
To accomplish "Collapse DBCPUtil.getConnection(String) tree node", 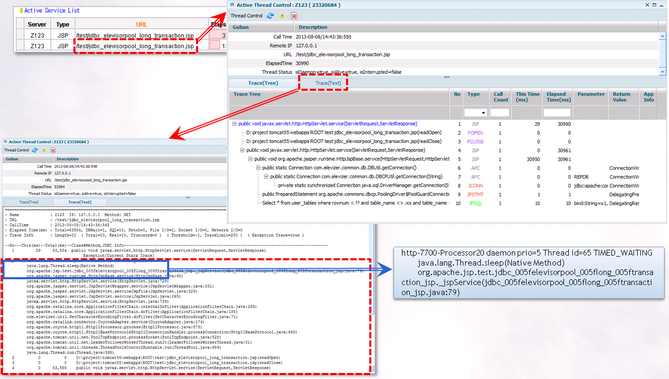I will coord(266,176).
